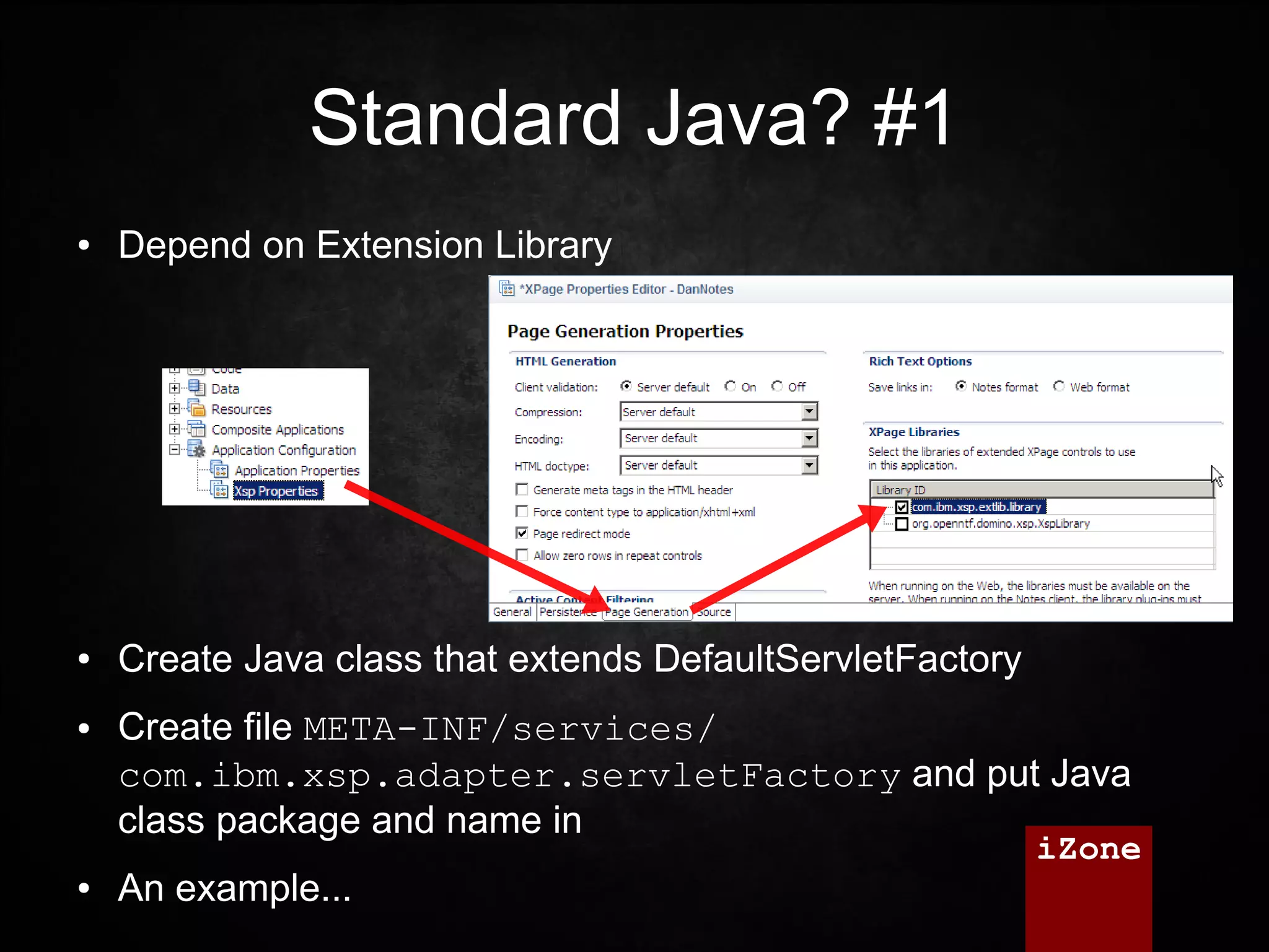Image resolution: width=1269 pixels, height=952 pixels.
Task: Click the Library ID column header
Action: click(x=1041, y=489)
